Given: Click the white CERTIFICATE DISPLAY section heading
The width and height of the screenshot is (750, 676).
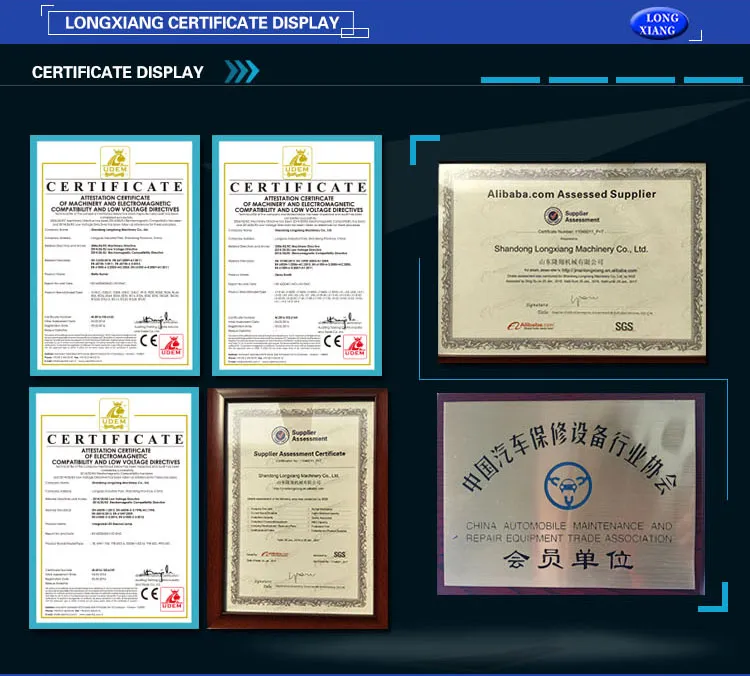Looking at the screenshot, I should [118, 72].
